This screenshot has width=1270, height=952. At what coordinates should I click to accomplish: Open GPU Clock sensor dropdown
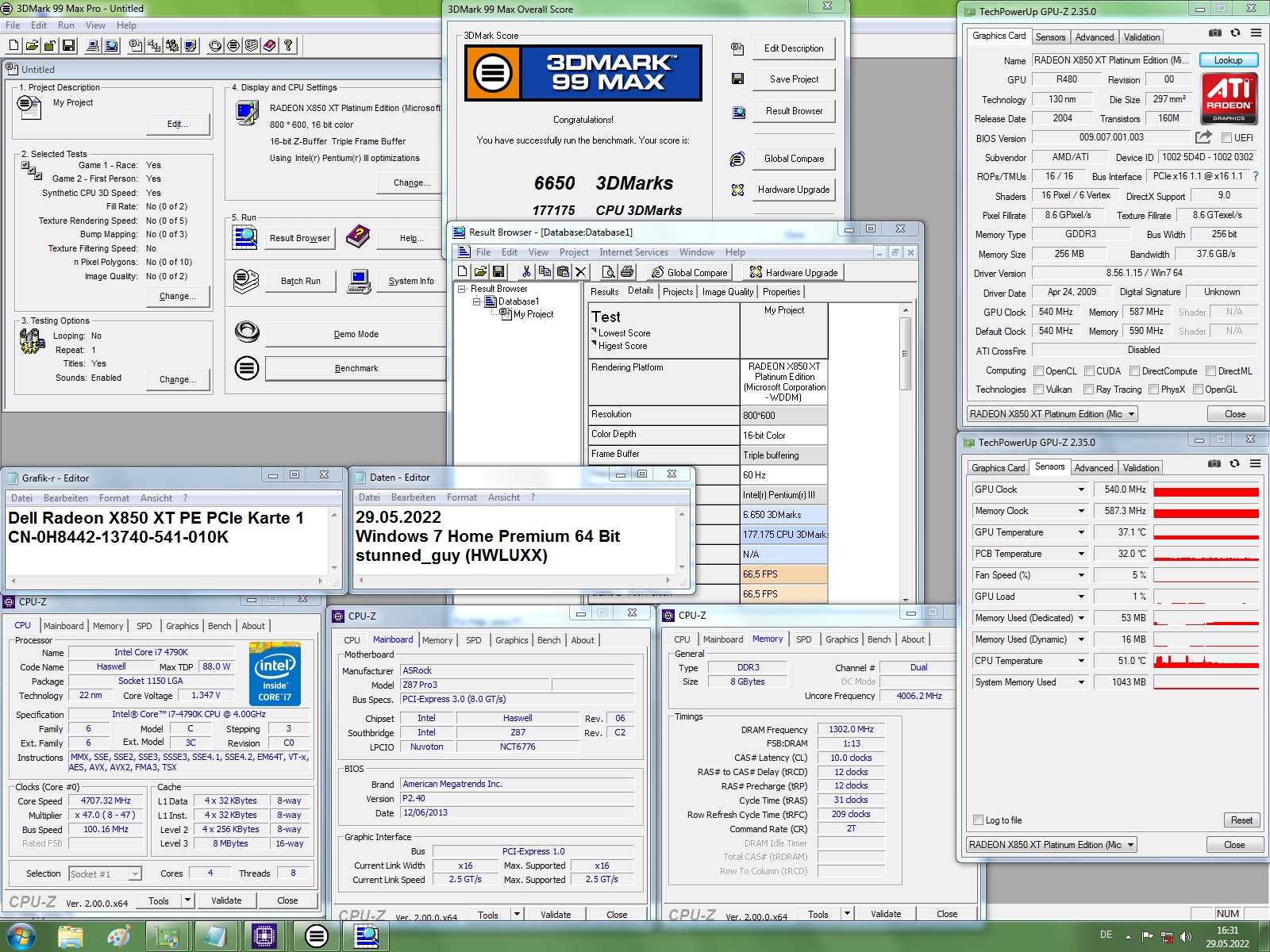pos(1080,489)
